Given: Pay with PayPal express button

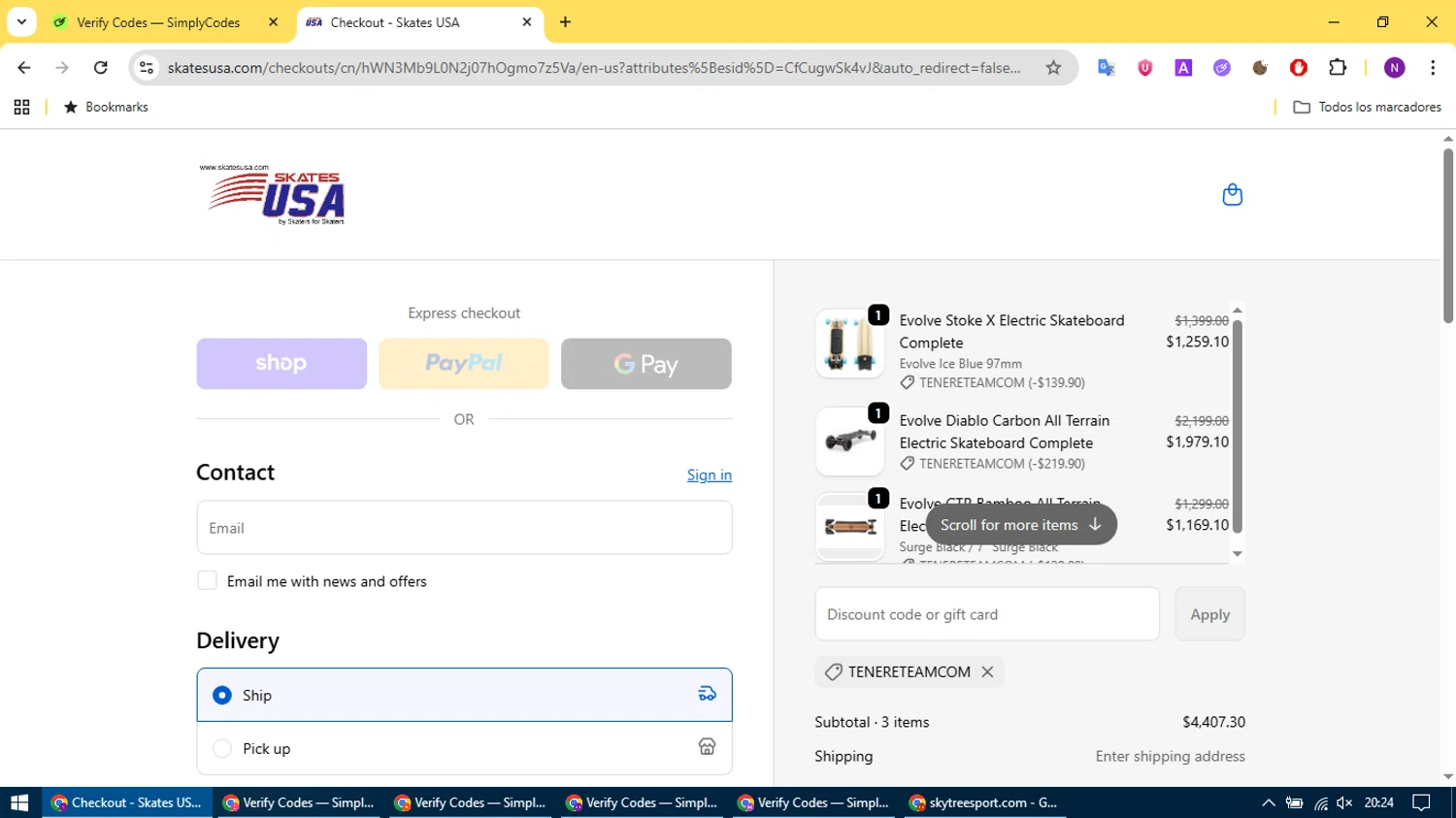Looking at the screenshot, I should [464, 364].
